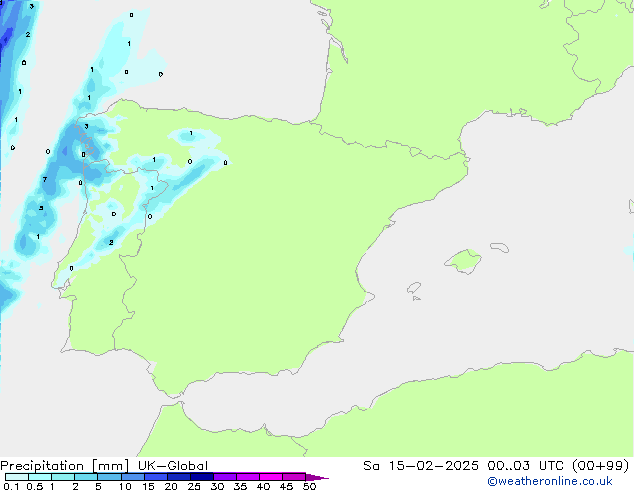The height and width of the screenshot is (490, 634).
Task: Click the '2' value over central Portugal
Action: [111, 243]
